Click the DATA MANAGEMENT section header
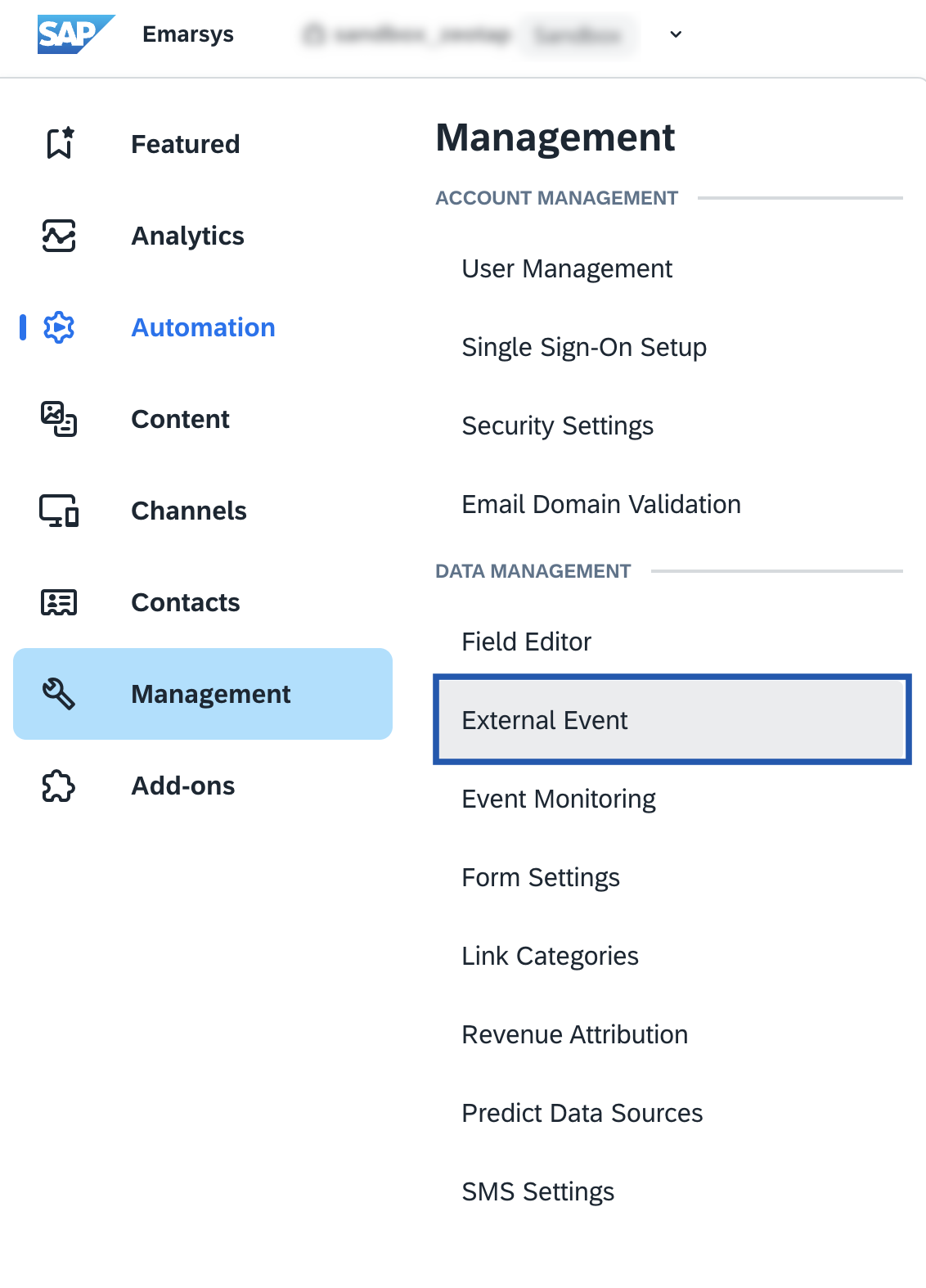The image size is (926, 1288). tap(533, 571)
